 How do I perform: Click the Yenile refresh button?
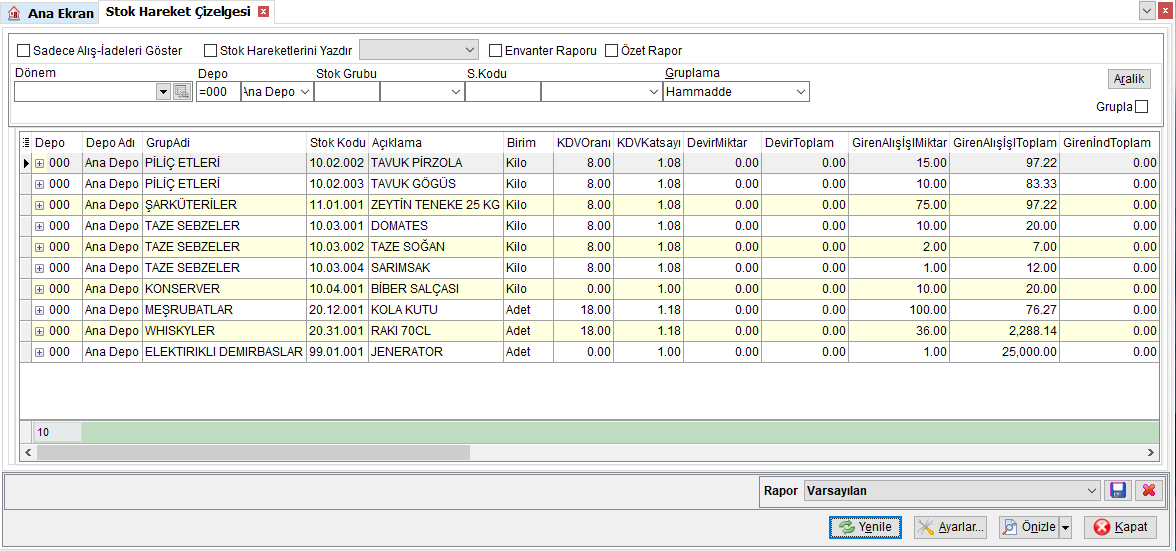pos(866,527)
